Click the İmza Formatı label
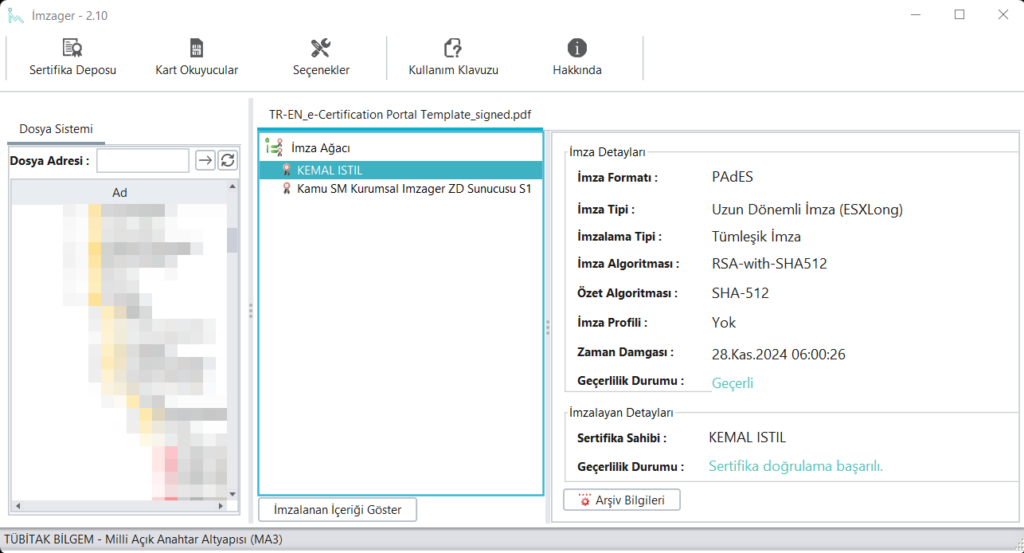 coord(617,178)
